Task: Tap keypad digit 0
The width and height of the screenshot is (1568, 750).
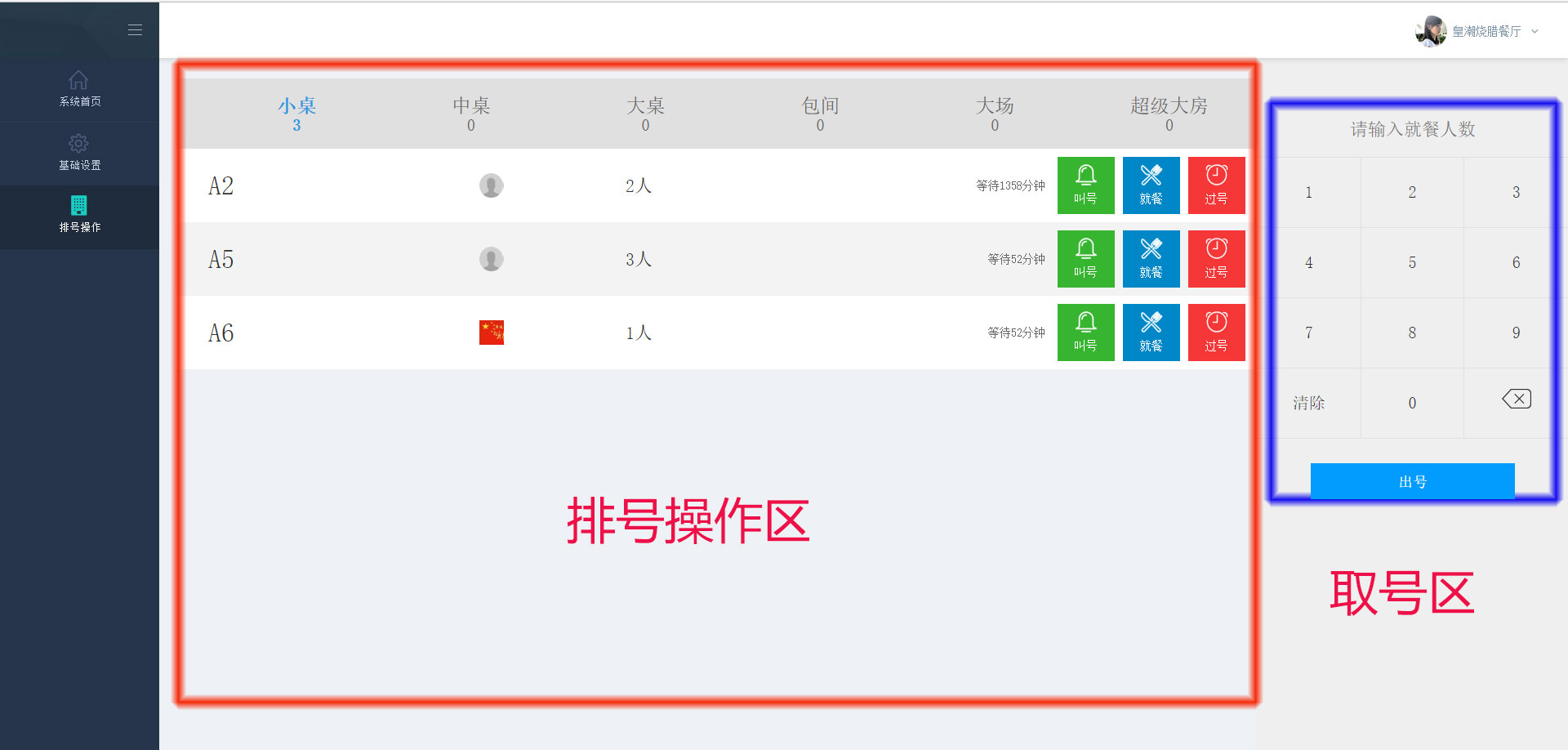Action: [1412, 403]
